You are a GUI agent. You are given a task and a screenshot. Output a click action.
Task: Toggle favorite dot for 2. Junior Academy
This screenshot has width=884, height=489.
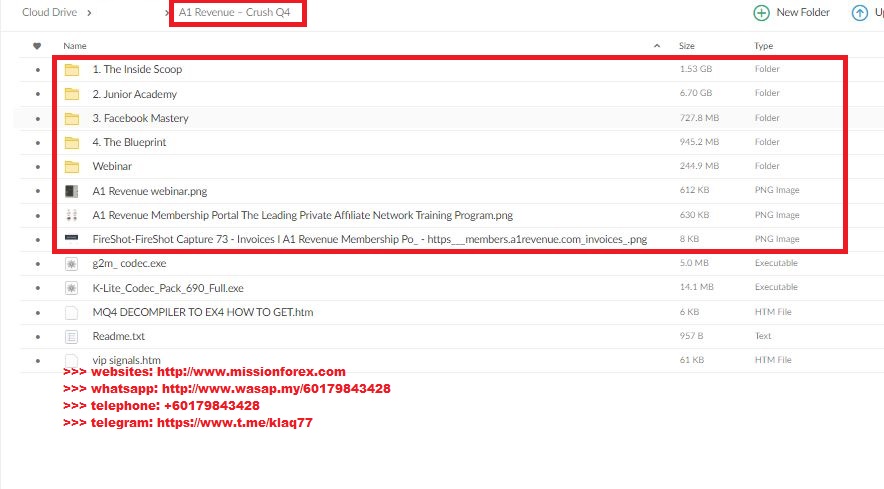pos(38,94)
